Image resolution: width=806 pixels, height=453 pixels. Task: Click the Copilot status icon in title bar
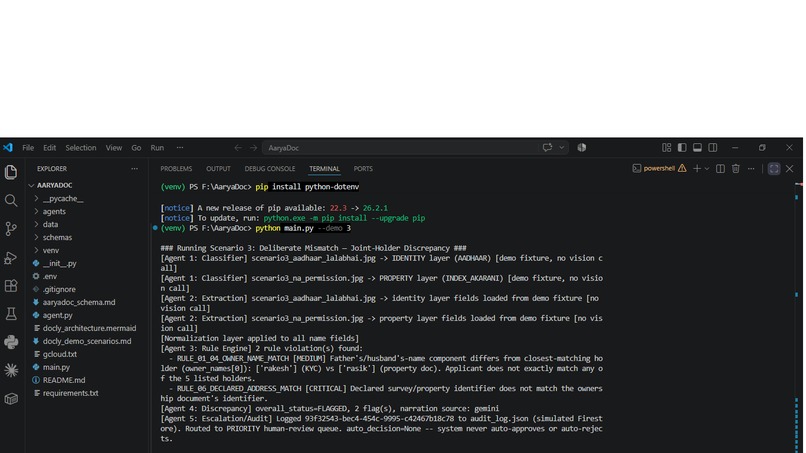point(581,148)
